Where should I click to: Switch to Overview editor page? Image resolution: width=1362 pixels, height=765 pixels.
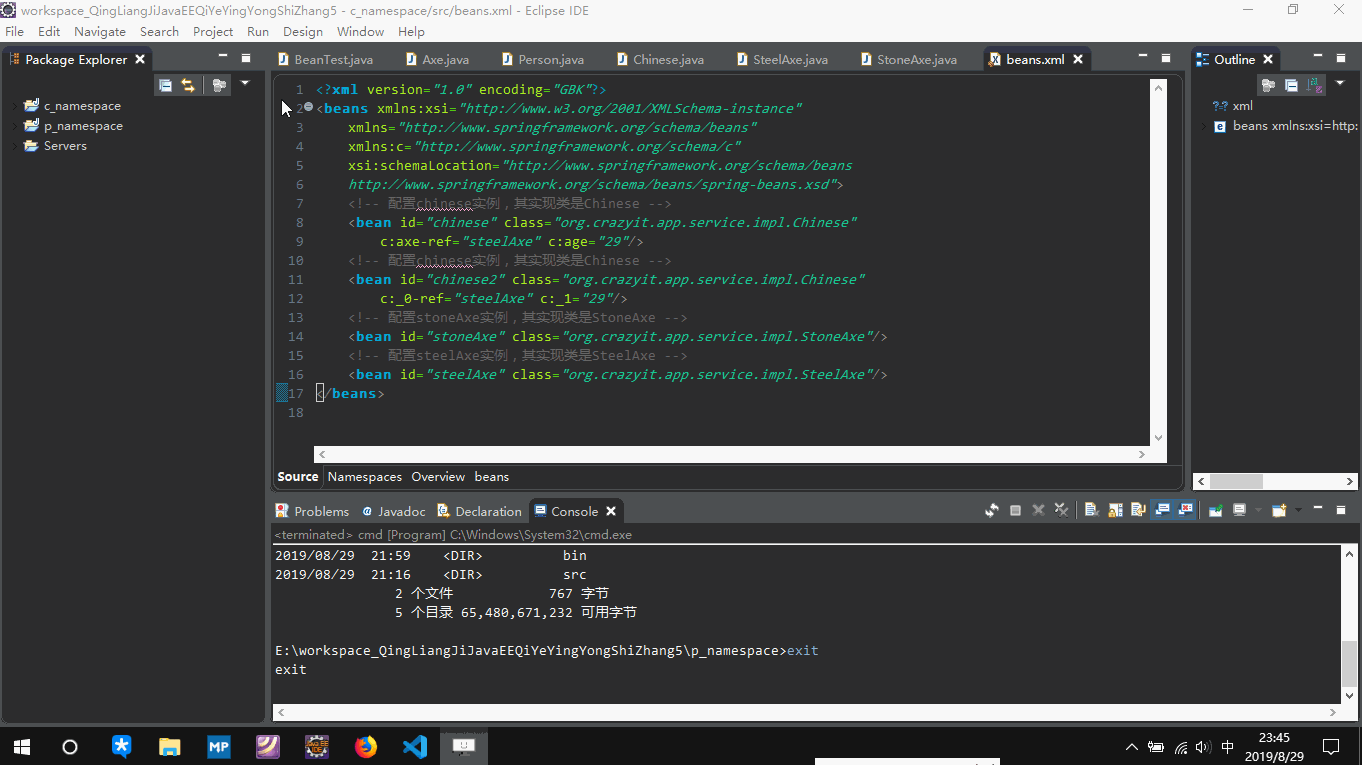point(438,477)
